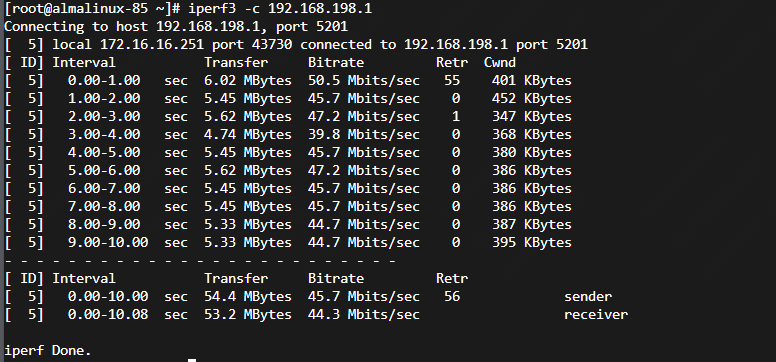The width and height of the screenshot is (776, 362).
Task: Click the 'receiver' label
Action: pyautogui.click(x=596, y=314)
